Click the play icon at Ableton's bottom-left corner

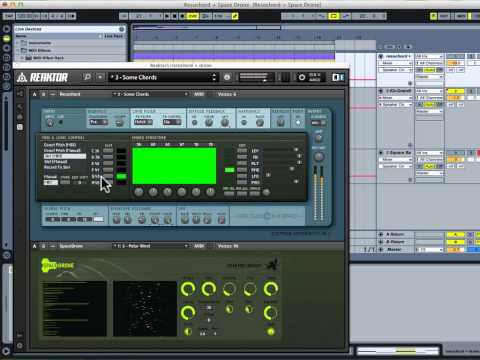tap(6, 351)
